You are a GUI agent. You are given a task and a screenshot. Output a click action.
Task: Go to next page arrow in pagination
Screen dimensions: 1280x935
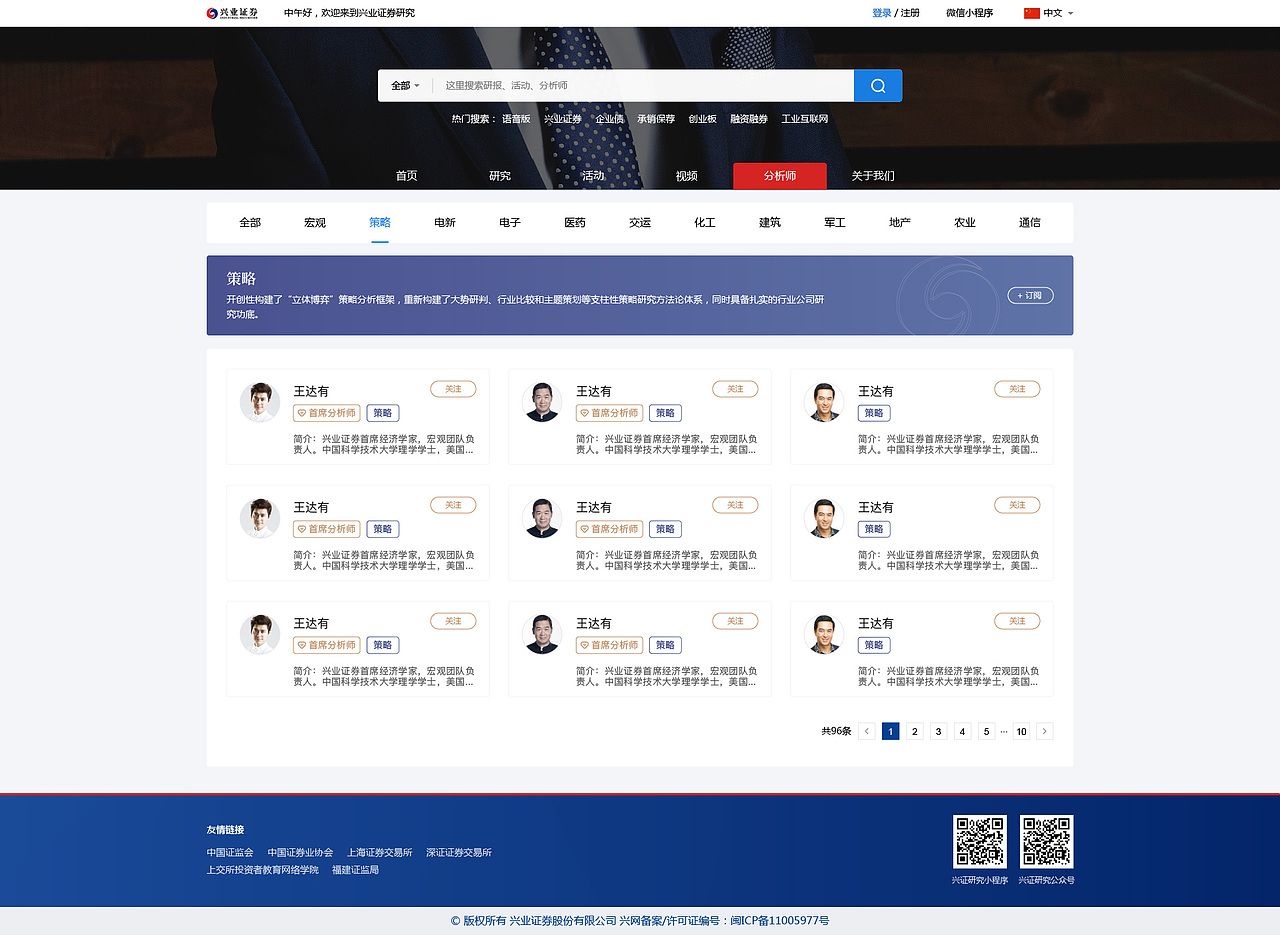point(1045,731)
